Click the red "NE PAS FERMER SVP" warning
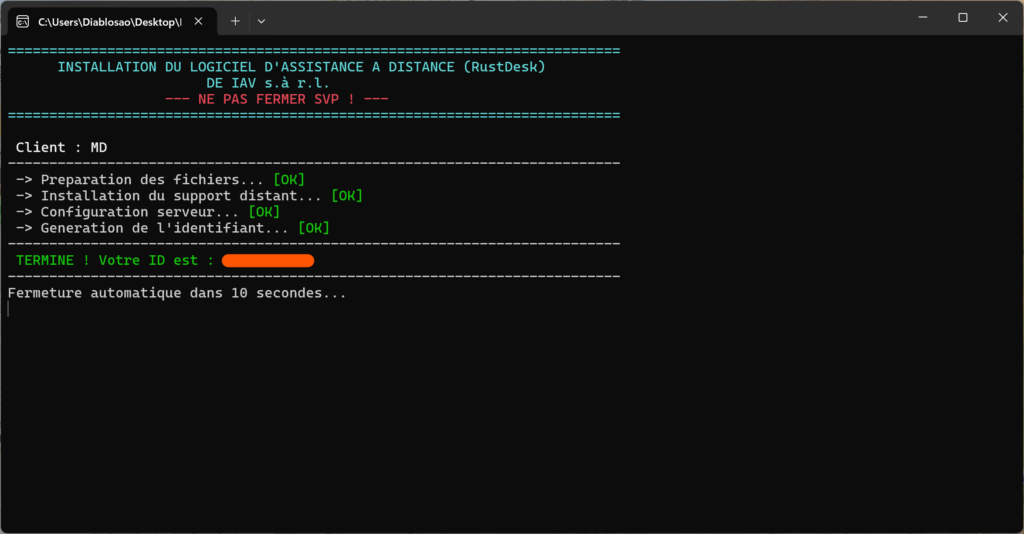 pos(276,99)
